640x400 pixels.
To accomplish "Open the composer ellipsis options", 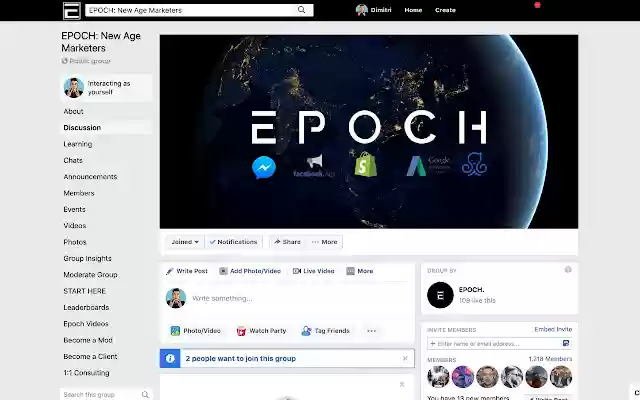I will pyautogui.click(x=371, y=331).
